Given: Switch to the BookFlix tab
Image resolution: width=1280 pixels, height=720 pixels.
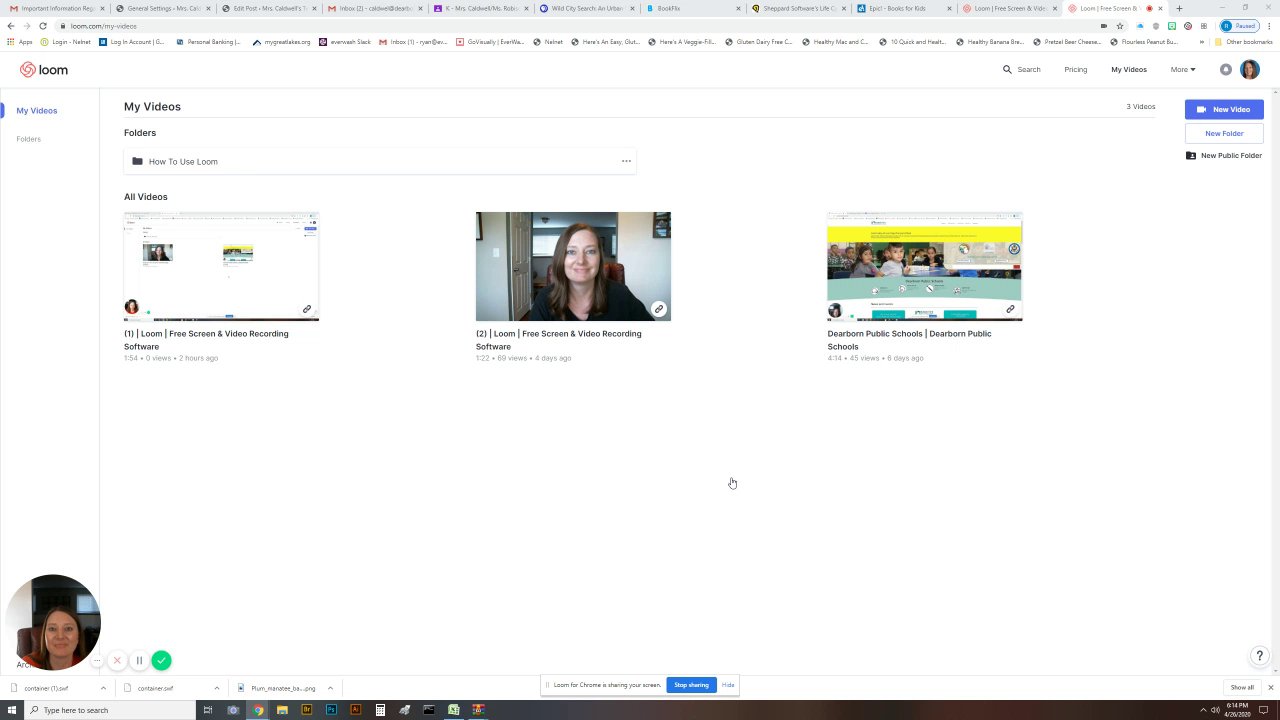Looking at the screenshot, I should [x=694, y=8].
